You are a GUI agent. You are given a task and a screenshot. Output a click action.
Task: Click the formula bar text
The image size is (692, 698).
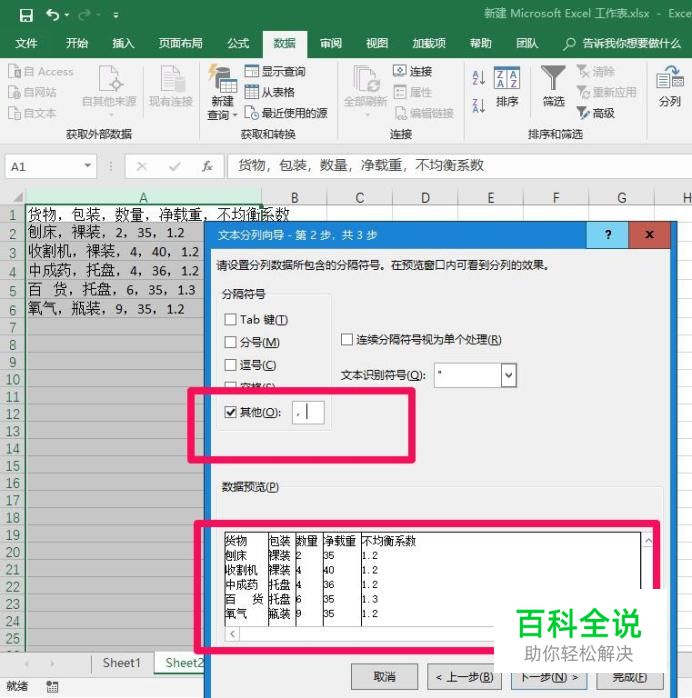(361, 166)
